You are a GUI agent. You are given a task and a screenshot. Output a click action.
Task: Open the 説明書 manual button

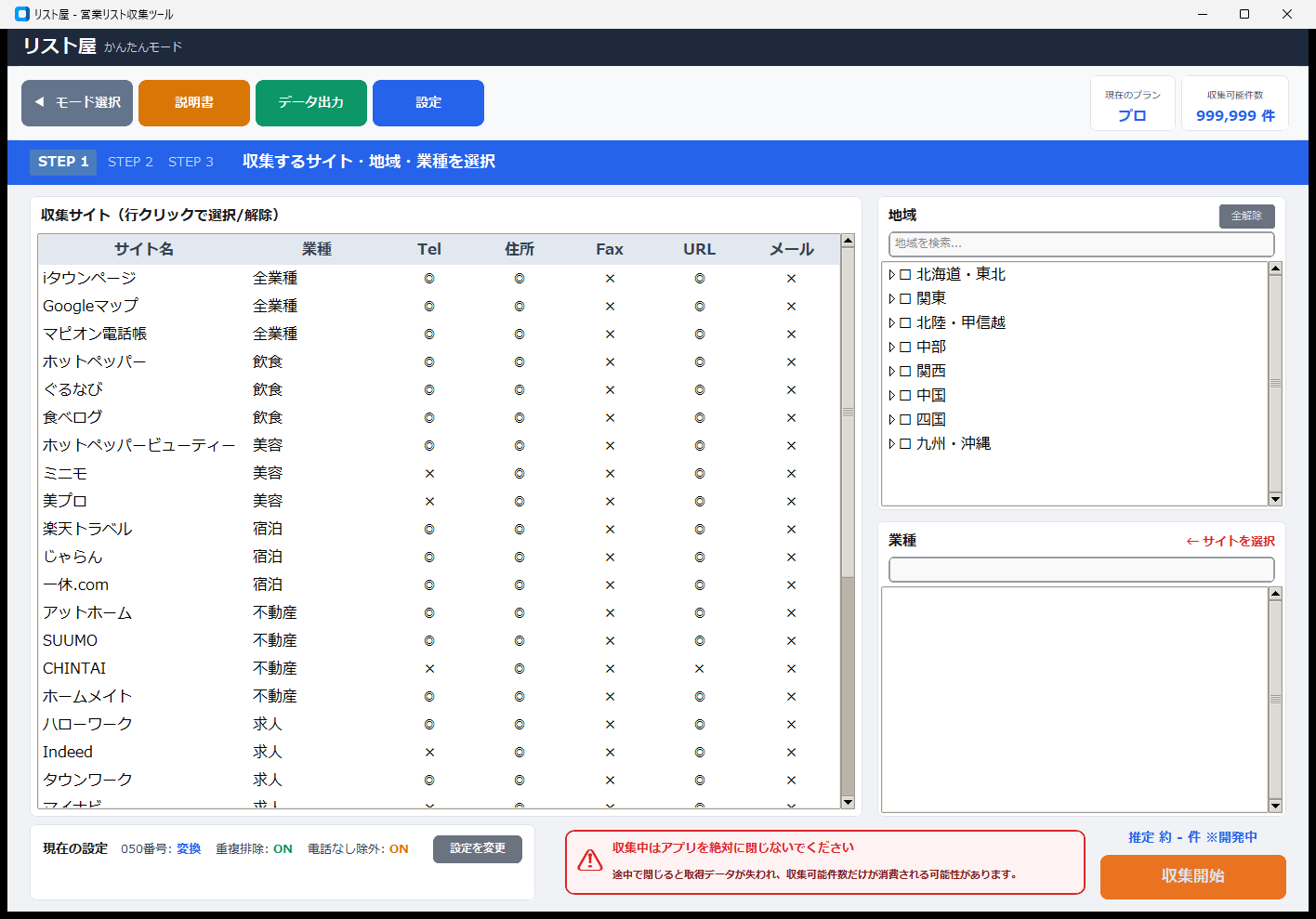194,102
